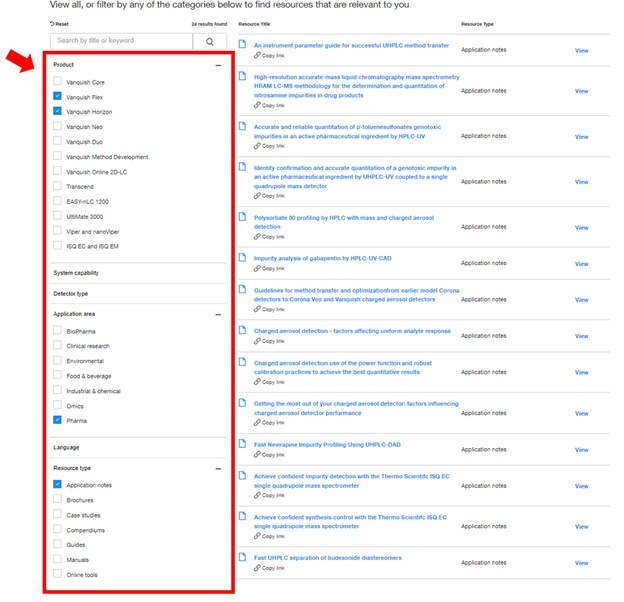Copy link for gabapentin impurity analysis
The height and width of the screenshot is (602, 624).
269,269
